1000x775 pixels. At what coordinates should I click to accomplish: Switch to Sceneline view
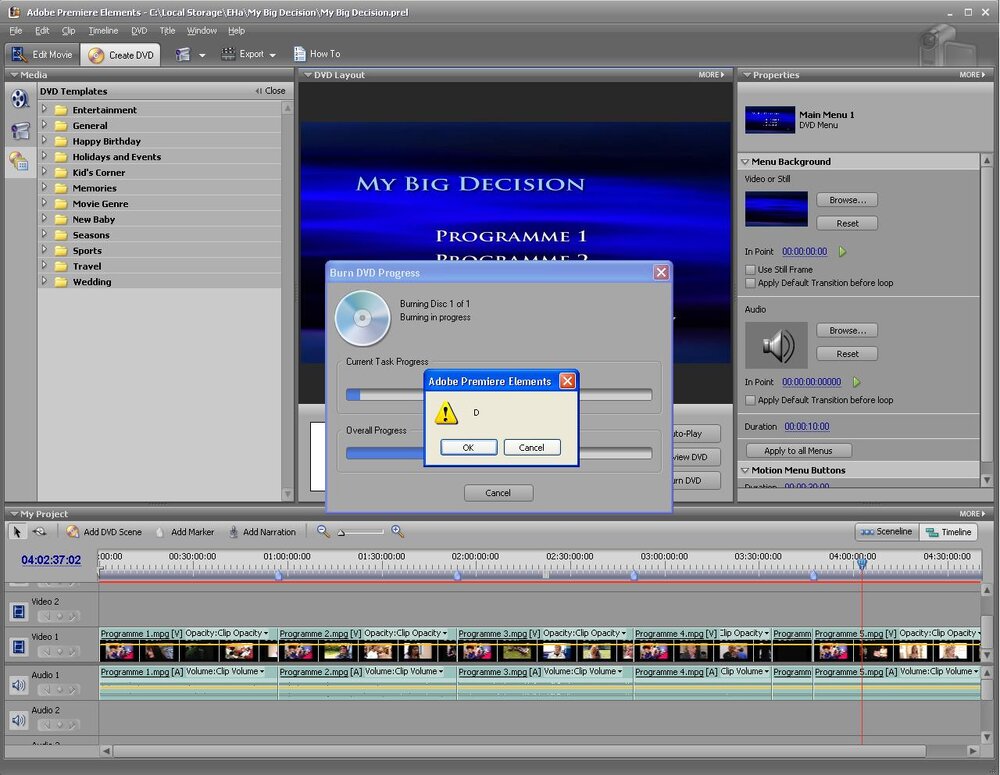click(x=886, y=531)
